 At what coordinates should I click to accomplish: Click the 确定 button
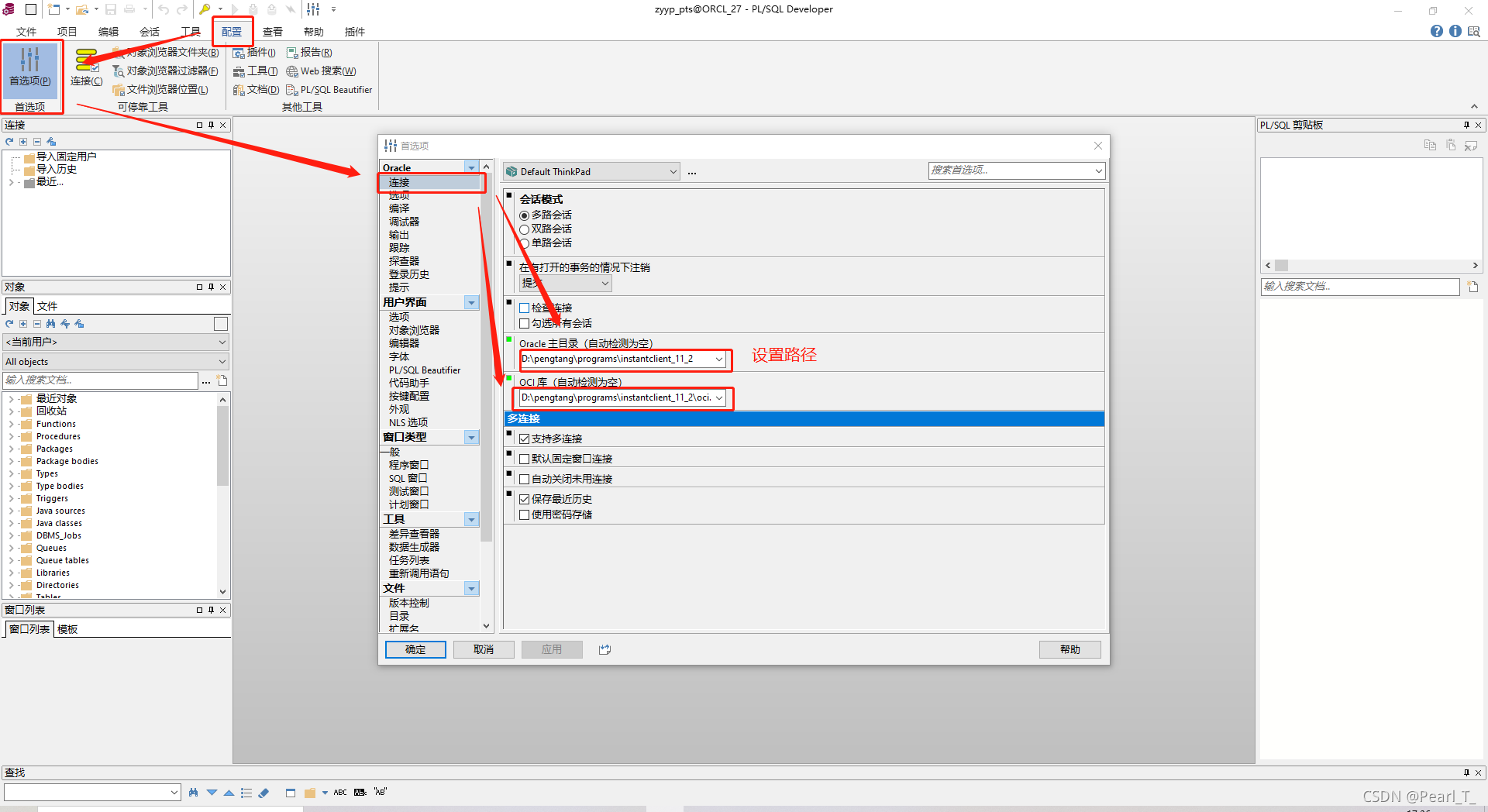click(415, 649)
